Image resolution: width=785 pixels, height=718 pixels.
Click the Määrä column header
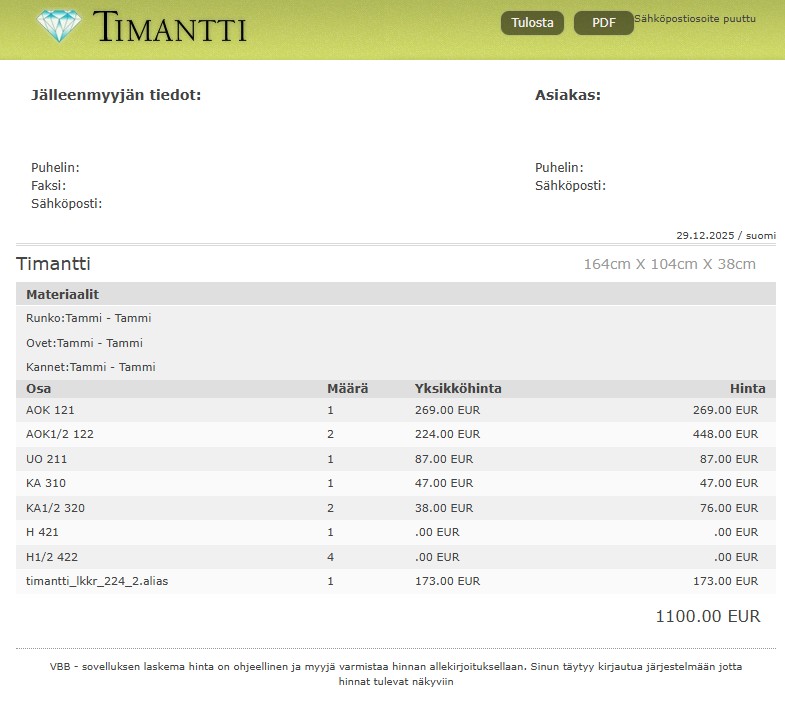tap(347, 389)
